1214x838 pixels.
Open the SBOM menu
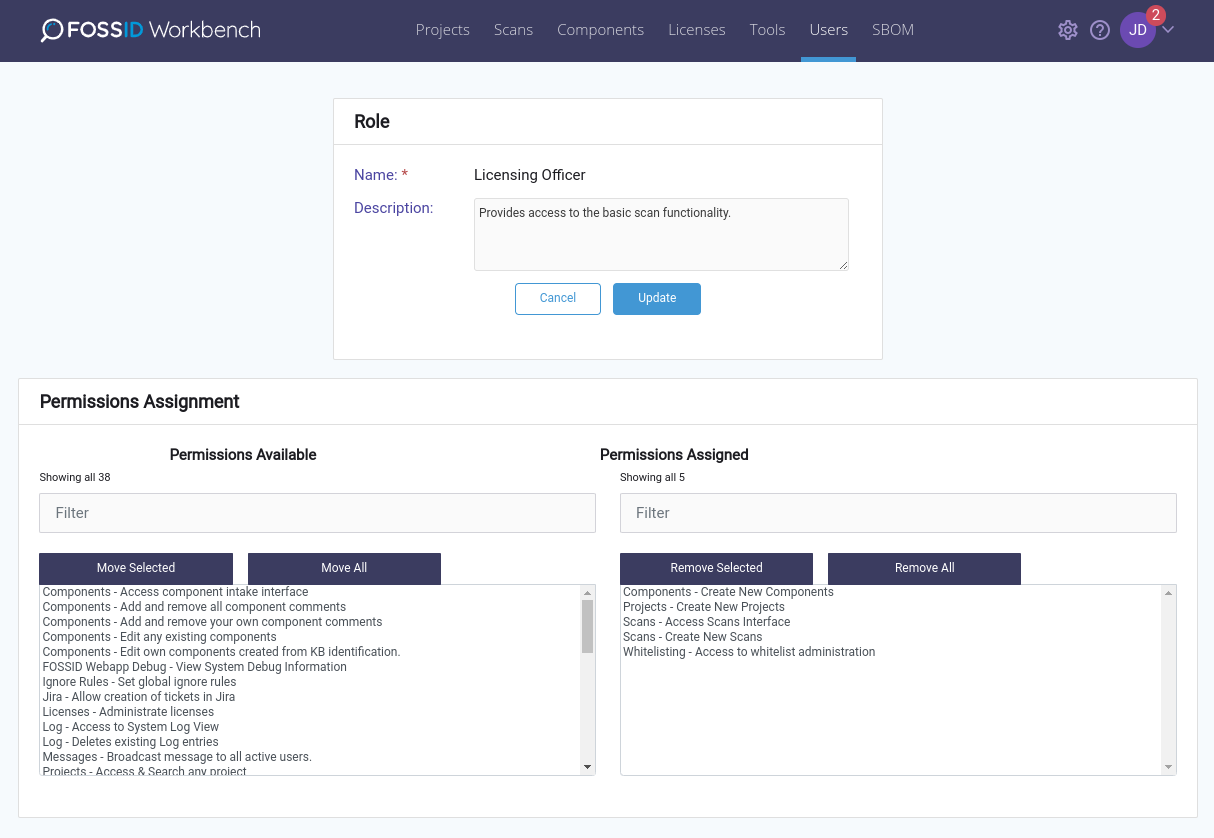point(893,30)
